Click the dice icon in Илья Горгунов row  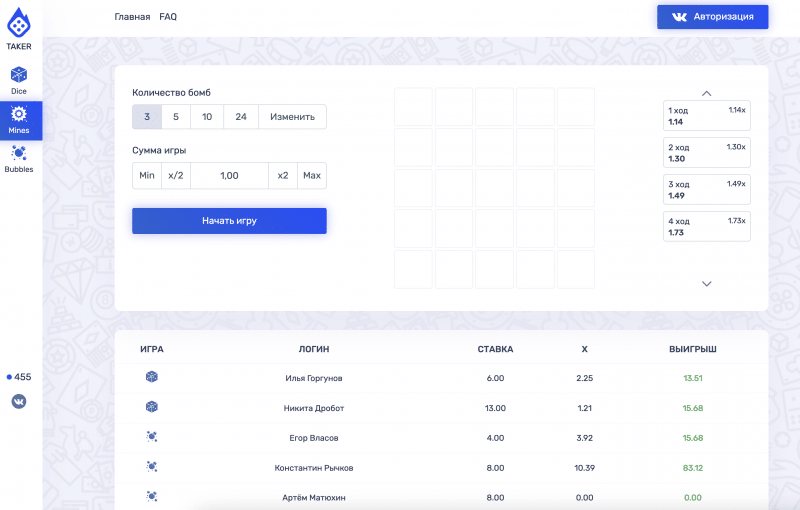pyautogui.click(x=152, y=377)
